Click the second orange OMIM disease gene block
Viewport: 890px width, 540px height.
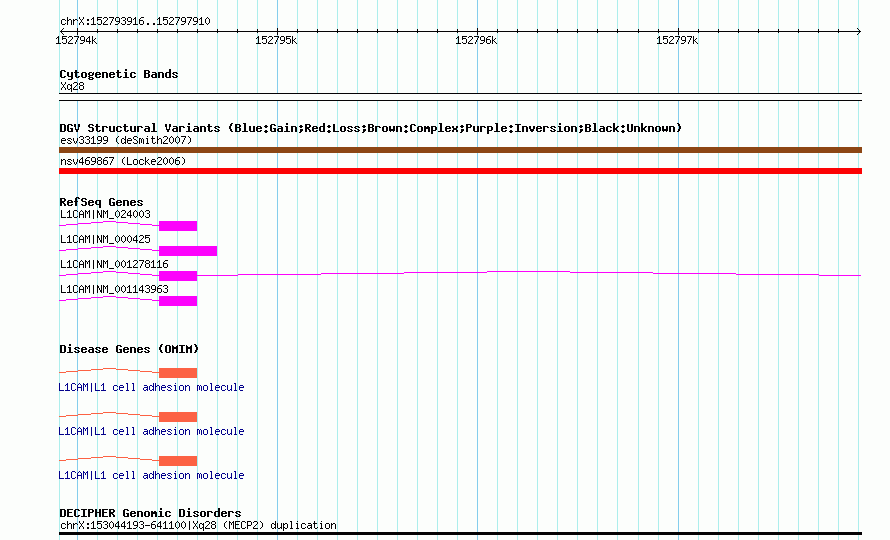[178, 417]
